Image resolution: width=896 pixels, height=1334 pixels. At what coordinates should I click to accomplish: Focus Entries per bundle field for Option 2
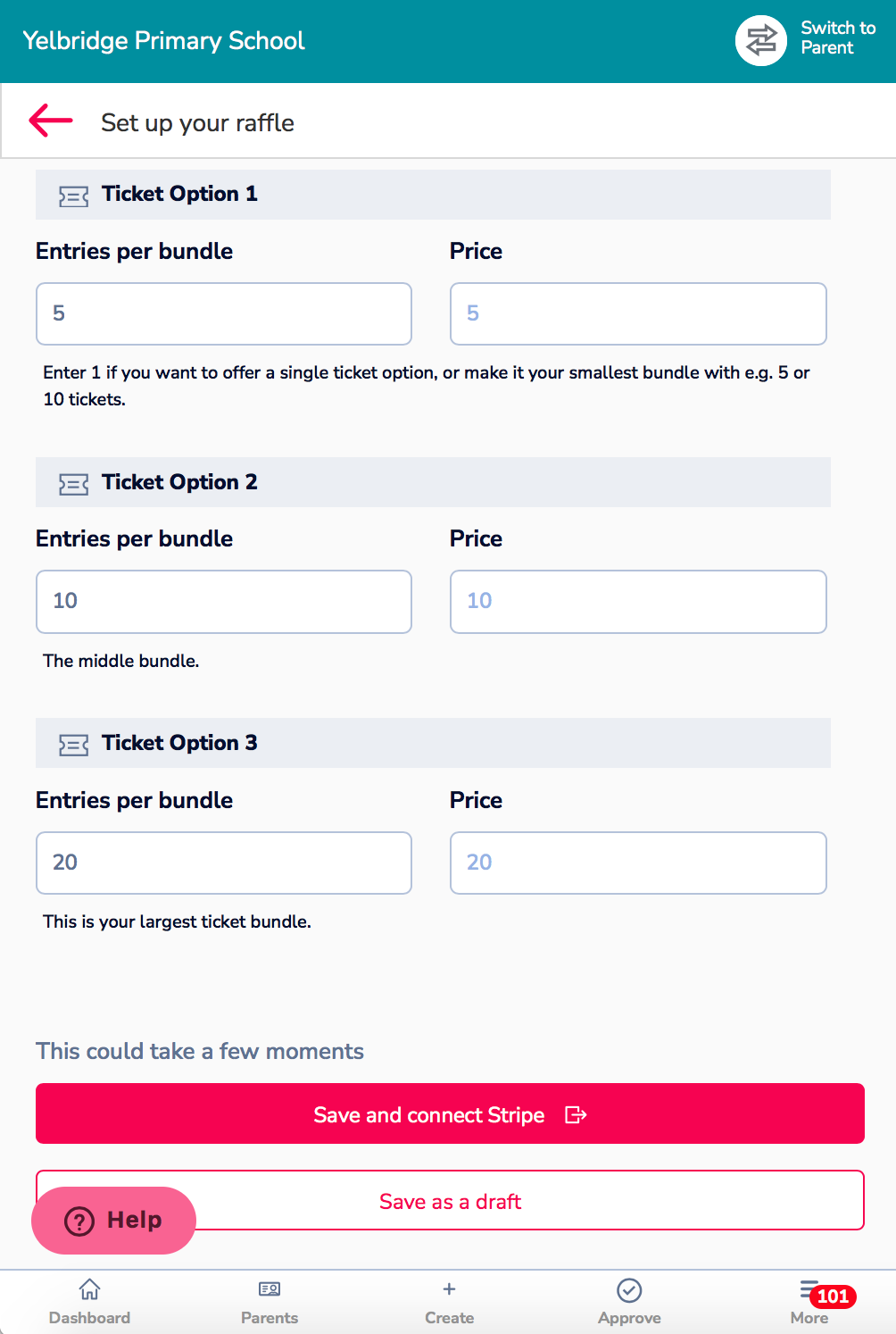click(224, 602)
